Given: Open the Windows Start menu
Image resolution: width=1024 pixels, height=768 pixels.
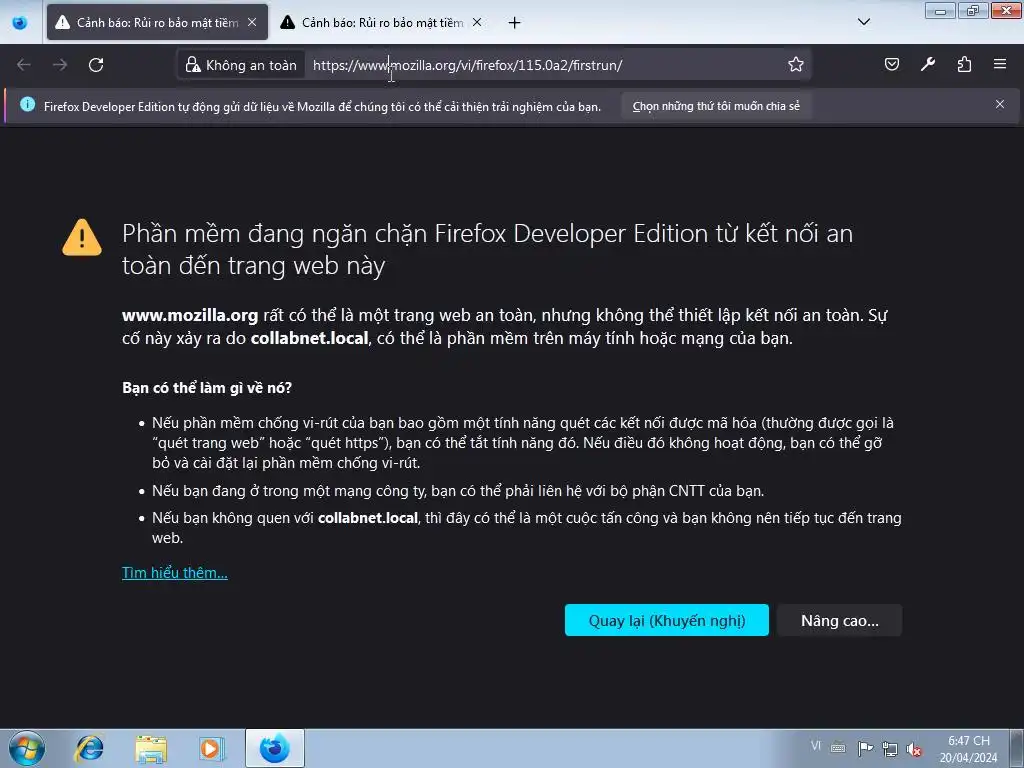Looking at the screenshot, I should click(x=27, y=748).
